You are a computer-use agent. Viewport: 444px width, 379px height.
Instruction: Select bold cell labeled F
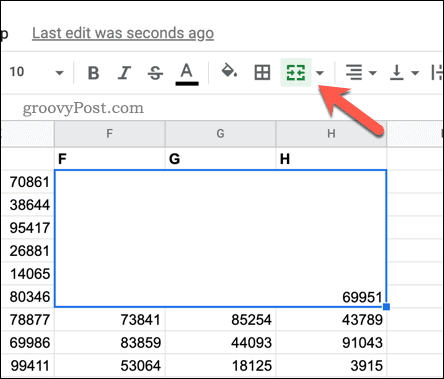[109, 159]
